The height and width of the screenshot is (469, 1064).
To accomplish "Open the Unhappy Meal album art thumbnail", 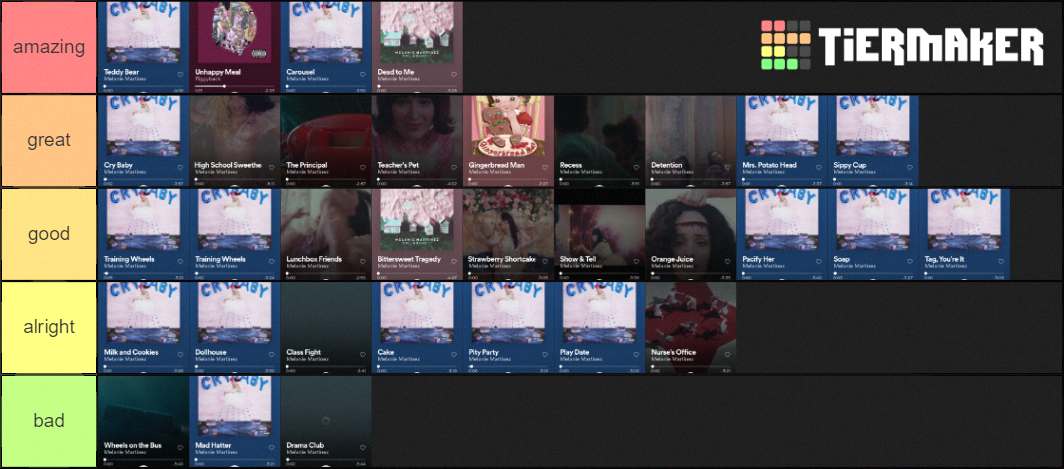I will point(234,31).
